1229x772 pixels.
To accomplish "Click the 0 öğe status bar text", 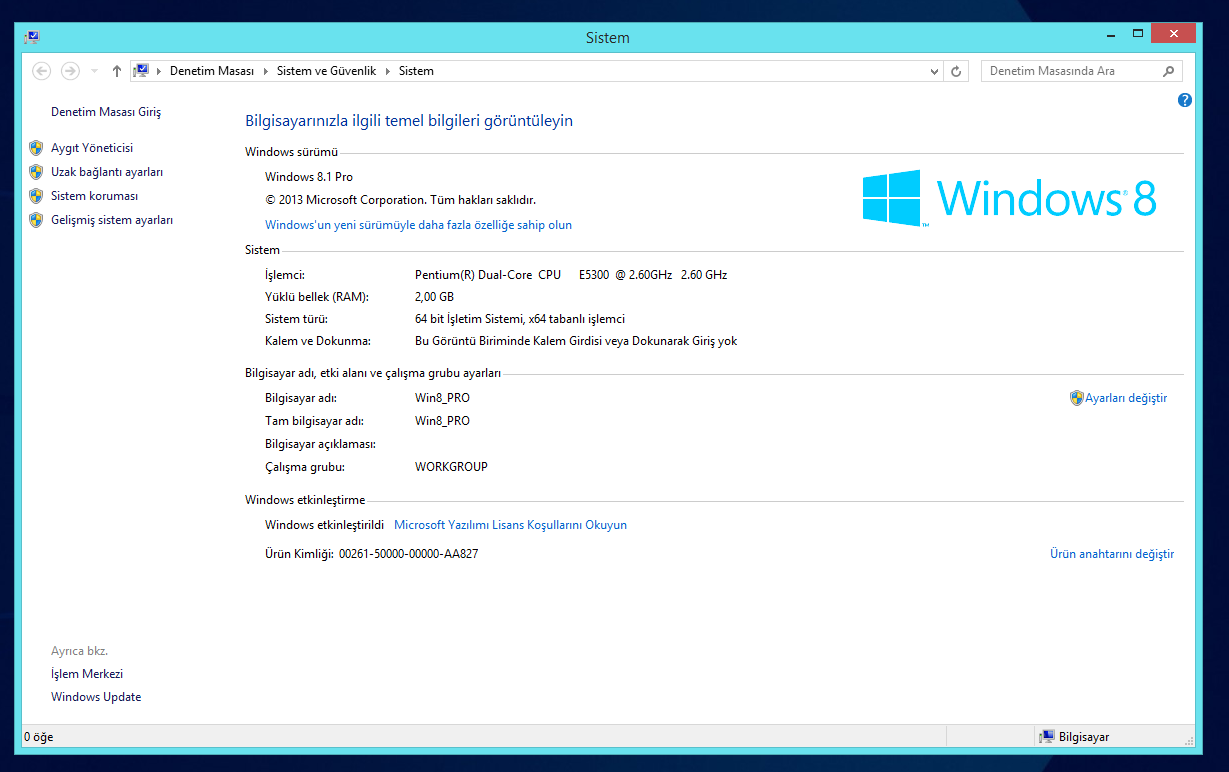I will pyautogui.click(x=38, y=737).
